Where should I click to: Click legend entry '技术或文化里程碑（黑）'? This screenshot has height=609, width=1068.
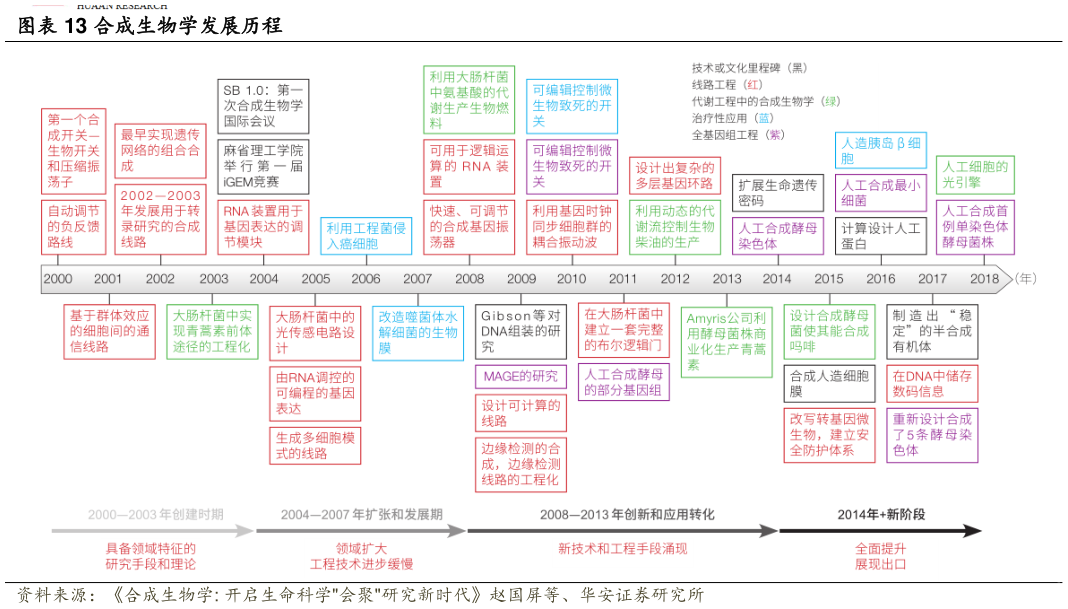tap(749, 68)
